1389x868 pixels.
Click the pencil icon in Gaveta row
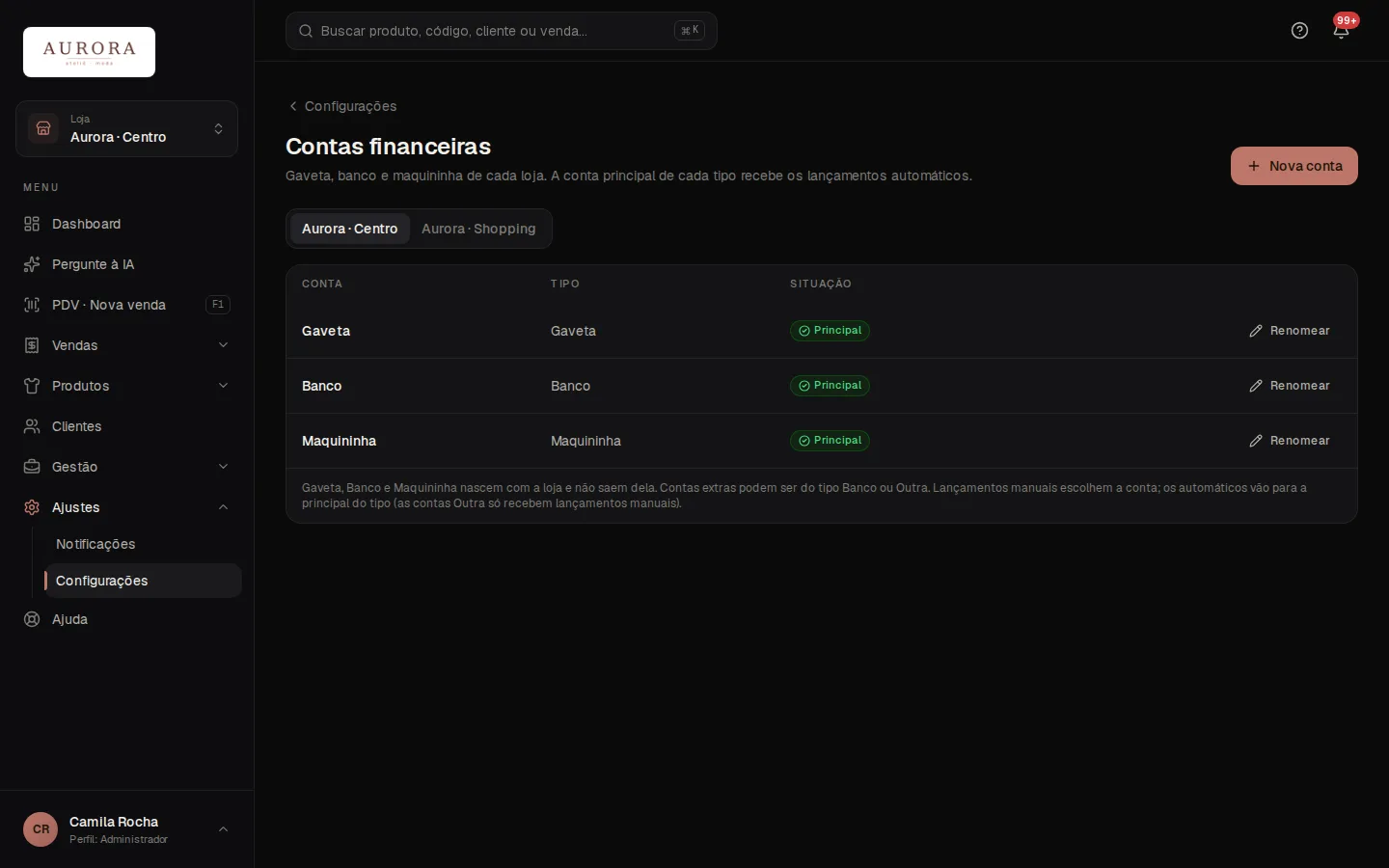tap(1256, 331)
